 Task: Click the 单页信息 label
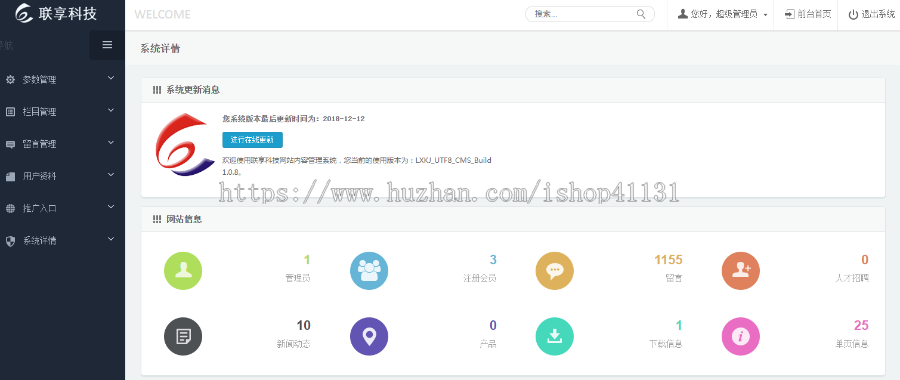(x=852, y=344)
